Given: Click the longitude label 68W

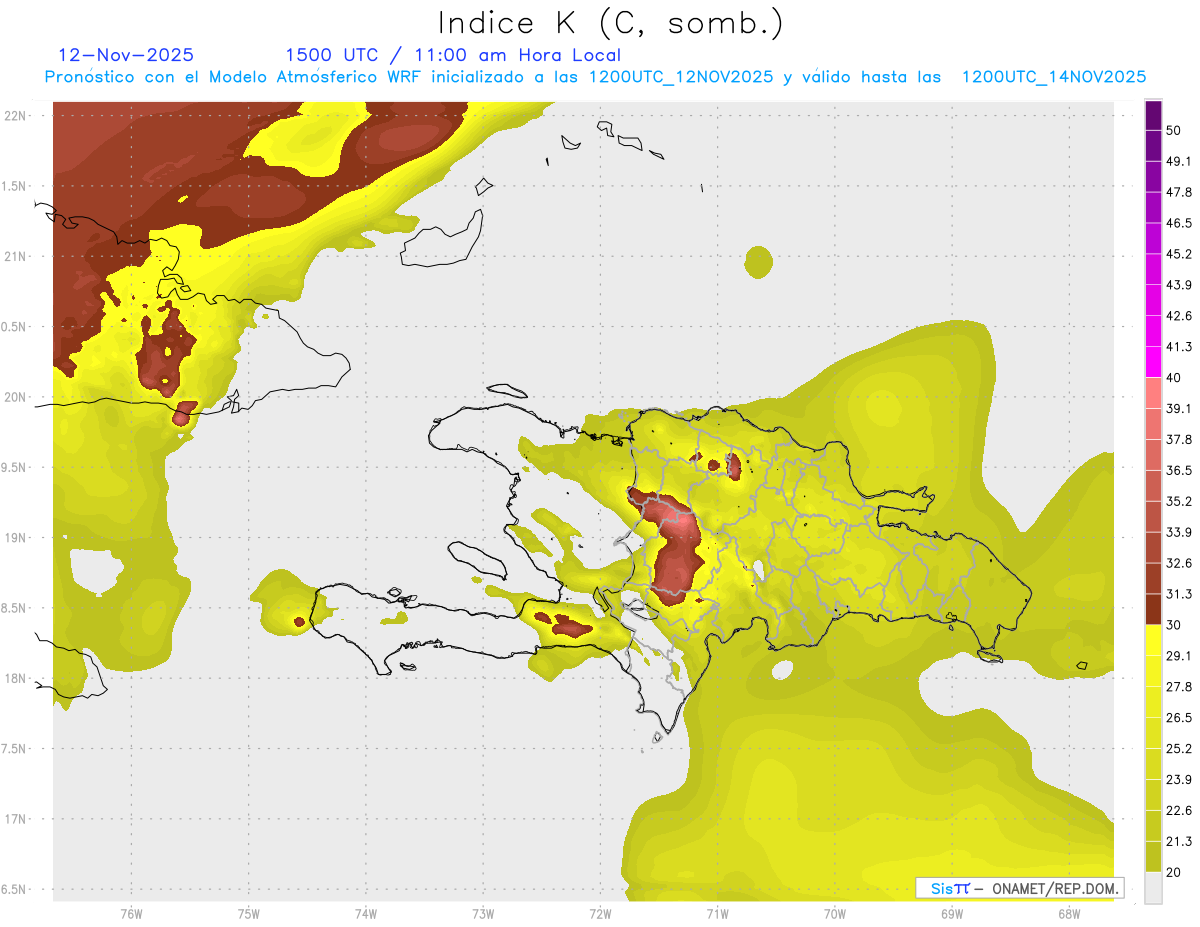Looking at the screenshot, I should 1068,914.
